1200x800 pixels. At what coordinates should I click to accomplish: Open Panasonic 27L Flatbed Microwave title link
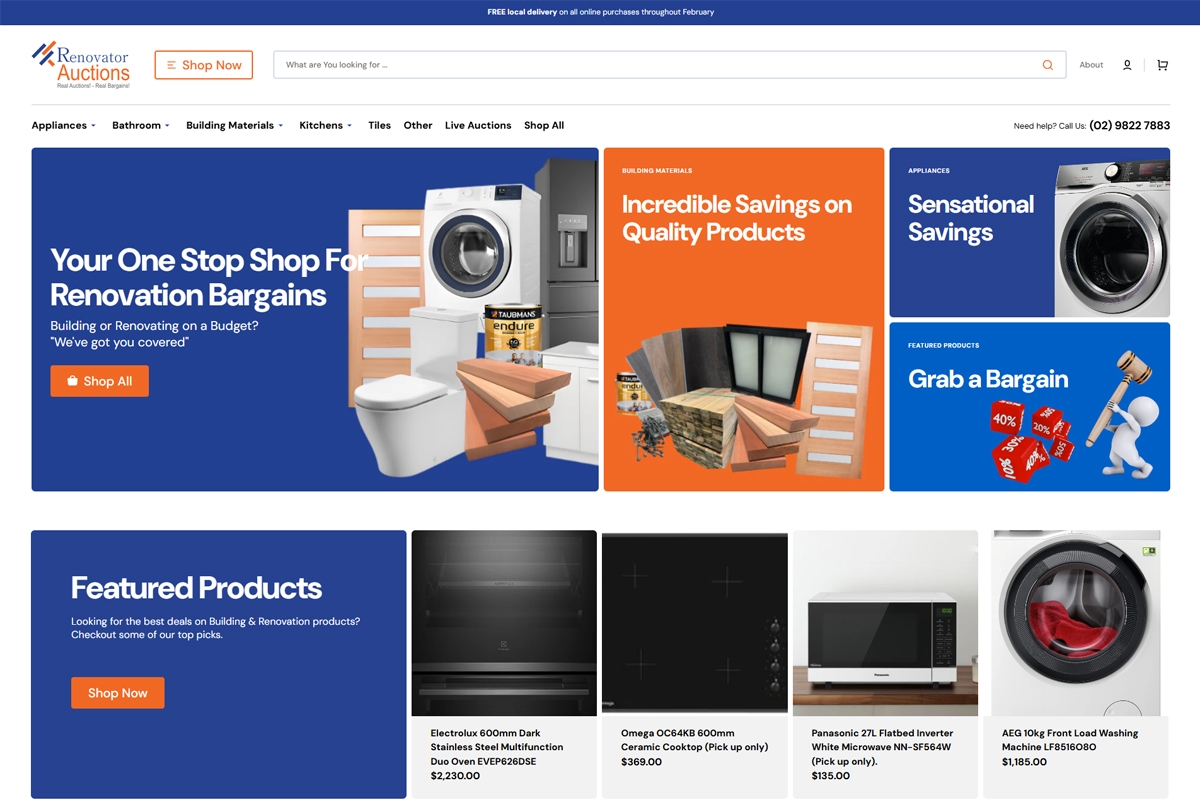click(882, 747)
